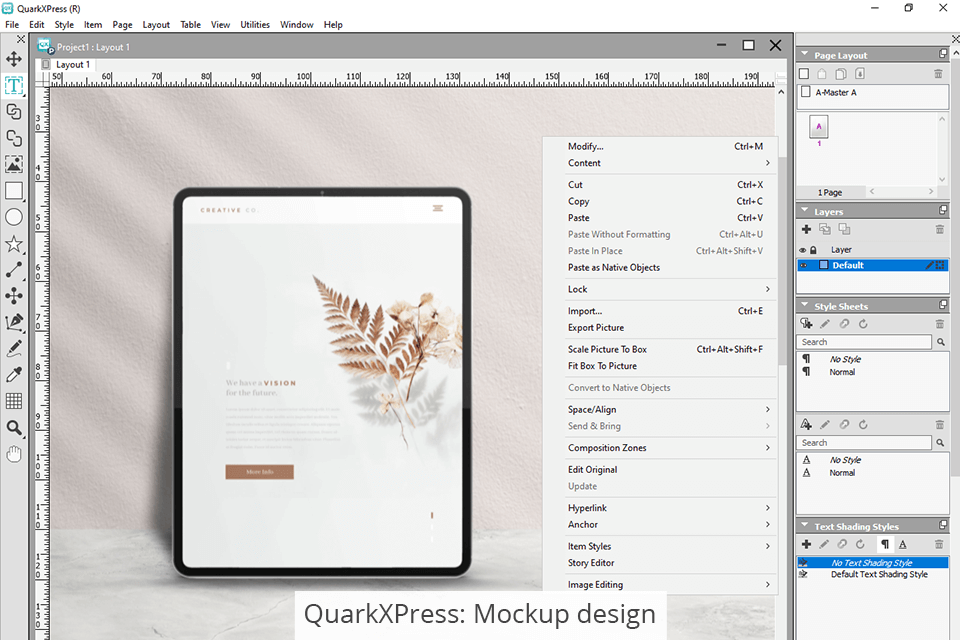
Task: Select the Eyedropper tool
Action: [13, 374]
